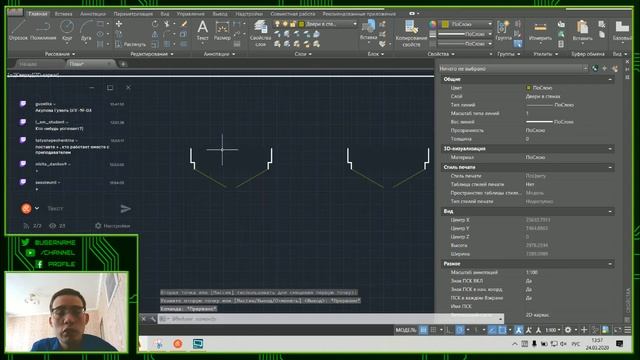The width and height of the screenshot is (640, 360).
Task: Open the Главная ribbon tab
Action: click(x=38, y=14)
